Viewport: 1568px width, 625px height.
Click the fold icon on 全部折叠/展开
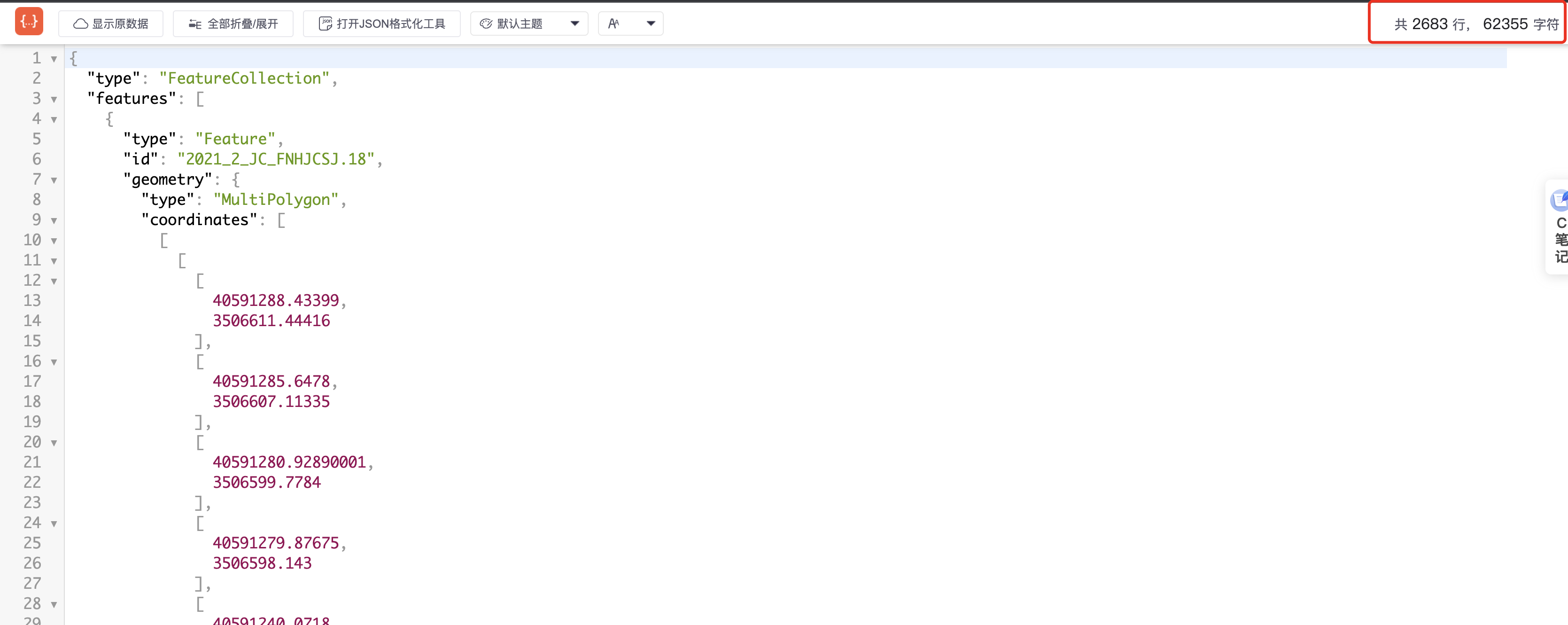coord(195,24)
